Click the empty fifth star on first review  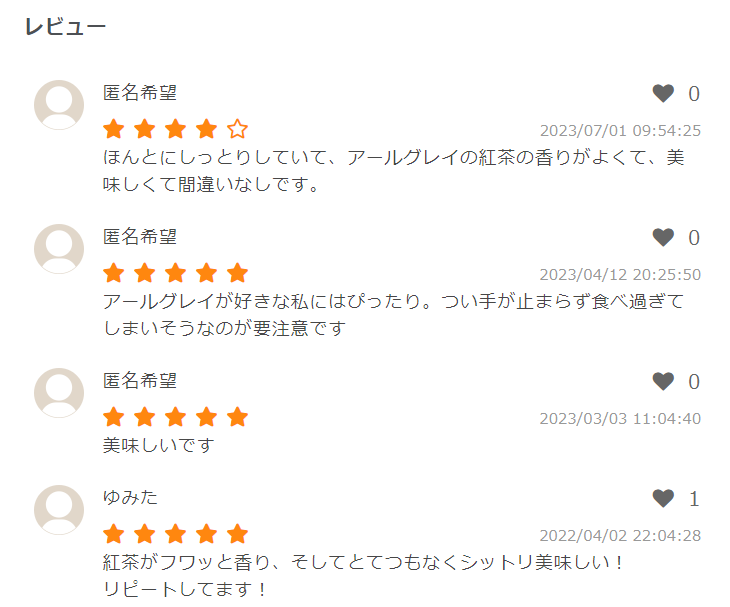pos(237,129)
